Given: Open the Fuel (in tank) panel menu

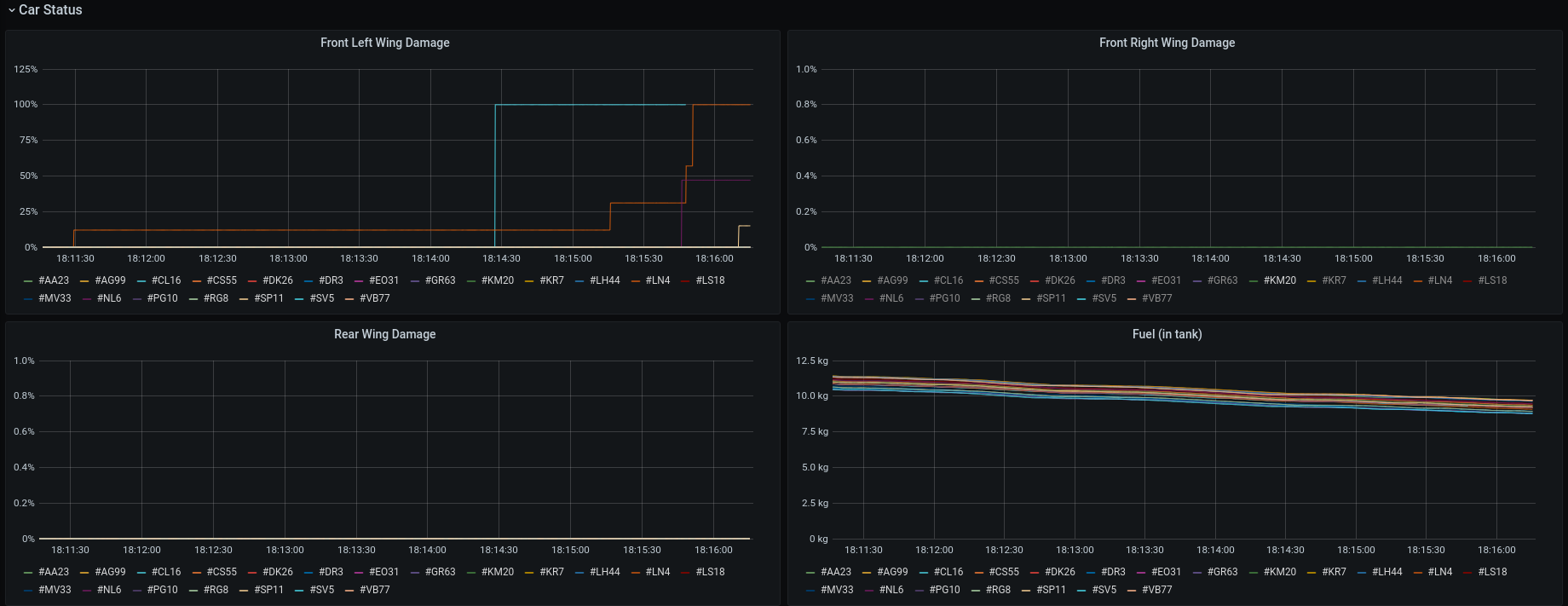Looking at the screenshot, I should point(1167,334).
